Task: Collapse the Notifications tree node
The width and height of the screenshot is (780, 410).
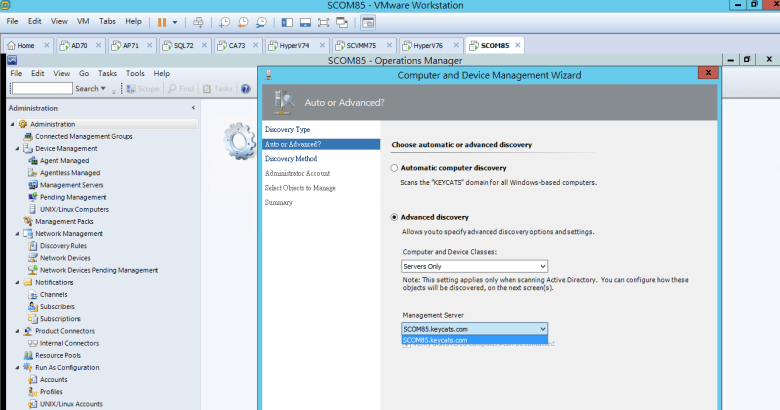Action: [x=16, y=282]
